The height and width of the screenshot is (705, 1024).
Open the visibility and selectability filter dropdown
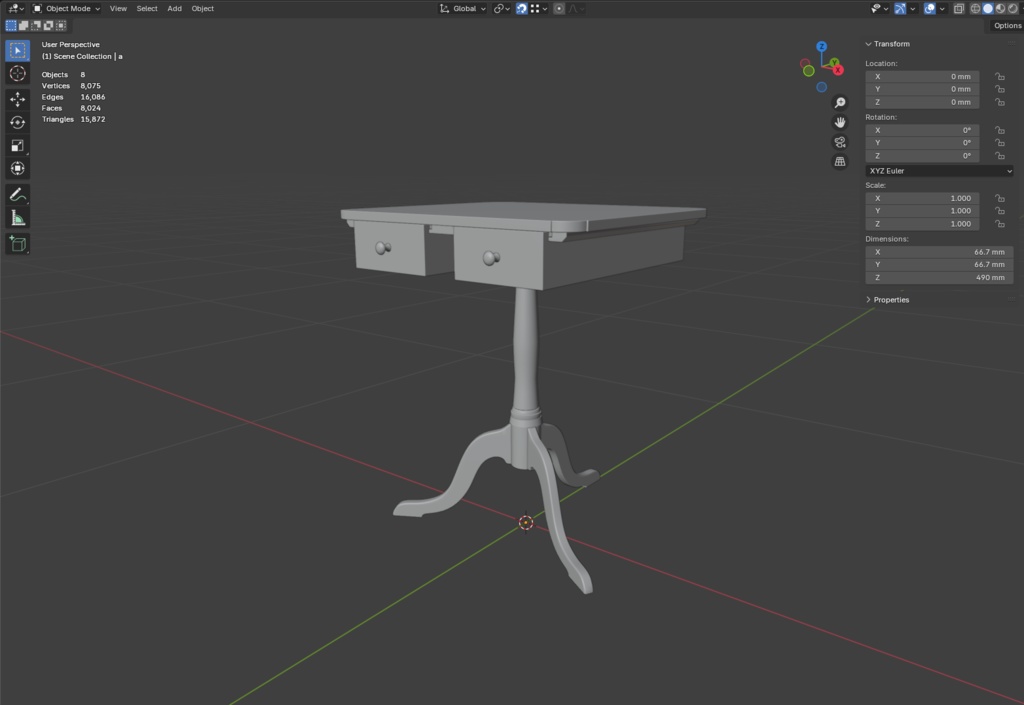[x=879, y=8]
